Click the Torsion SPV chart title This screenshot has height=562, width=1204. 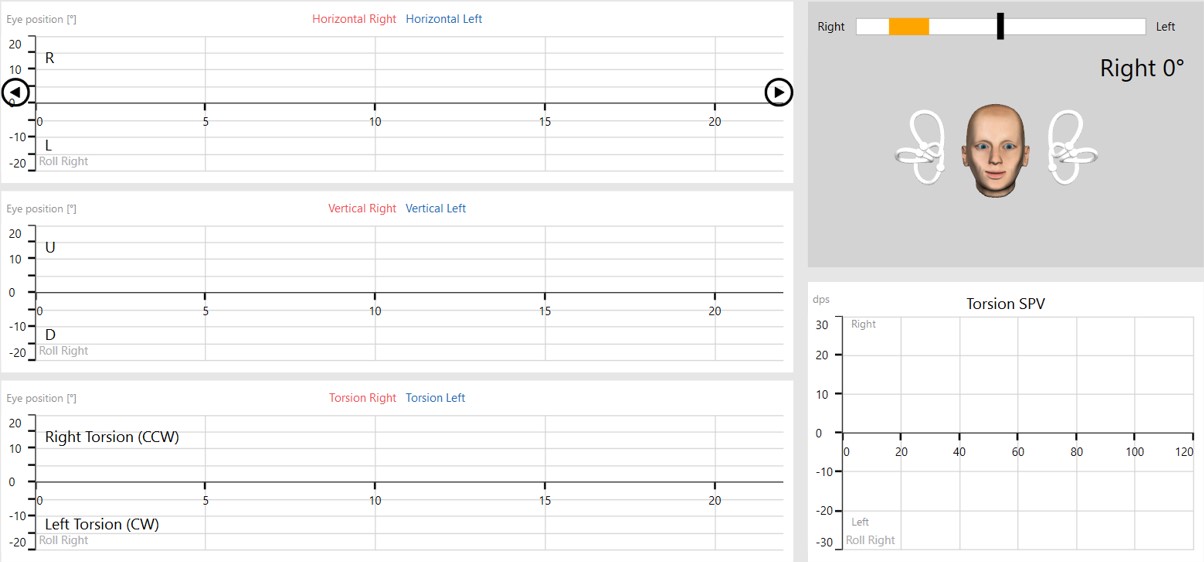pos(1005,304)
